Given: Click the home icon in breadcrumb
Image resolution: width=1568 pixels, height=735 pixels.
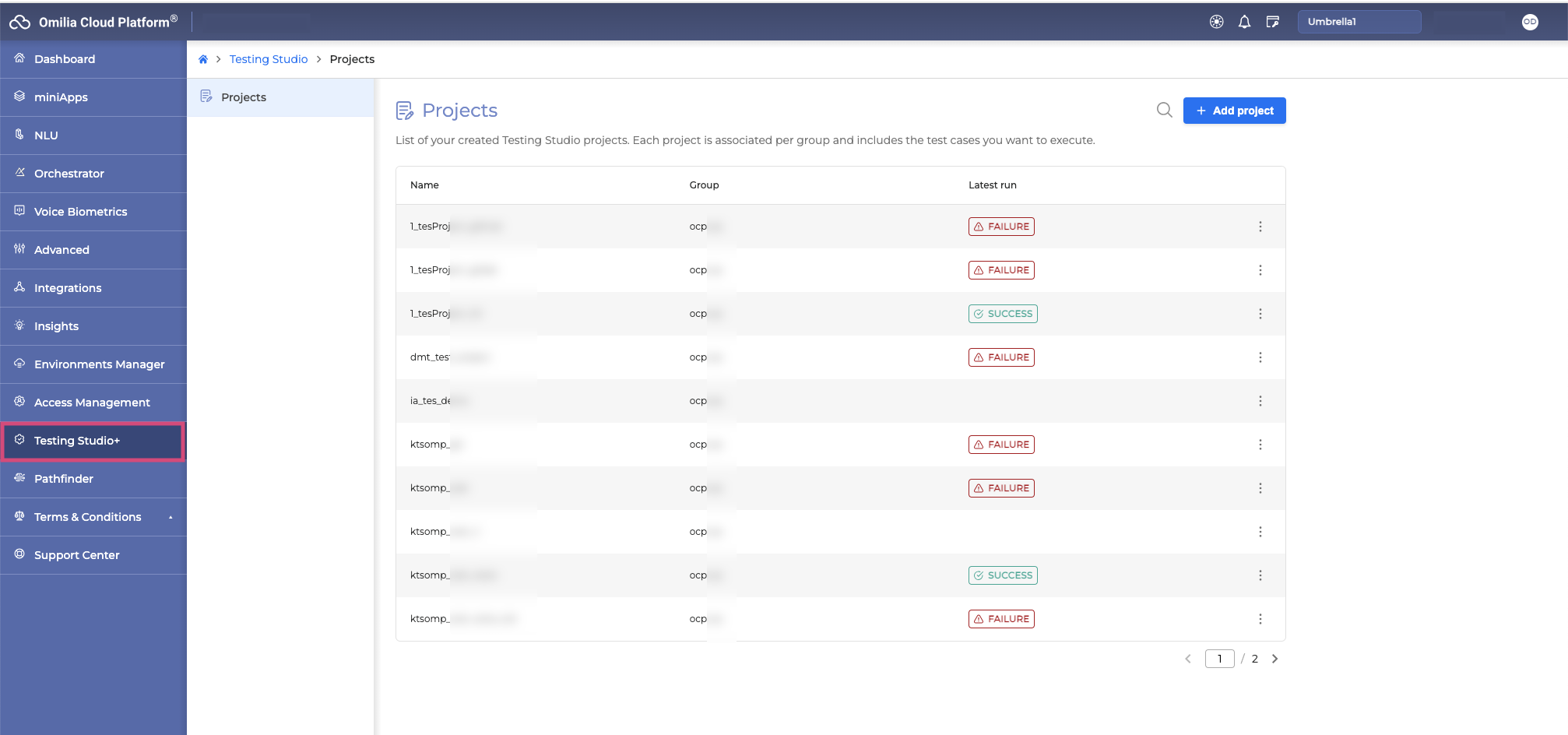Looking at the screenshot, I should 203,59.
